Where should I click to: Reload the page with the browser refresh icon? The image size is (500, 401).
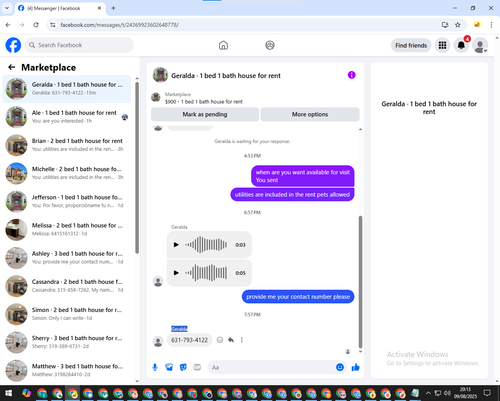pyautogui.click(x=36, y=25)
